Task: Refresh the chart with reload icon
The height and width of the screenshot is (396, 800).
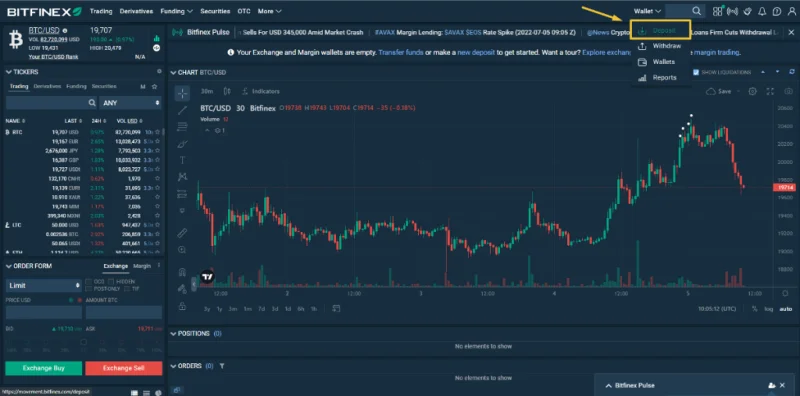Action: point(792,72)
